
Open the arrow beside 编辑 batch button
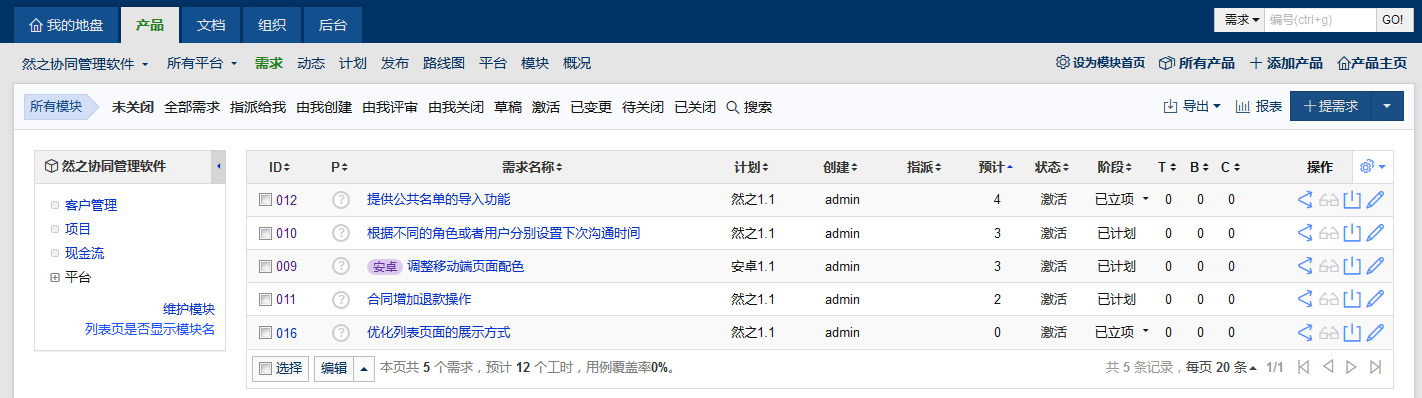point(364,368)
